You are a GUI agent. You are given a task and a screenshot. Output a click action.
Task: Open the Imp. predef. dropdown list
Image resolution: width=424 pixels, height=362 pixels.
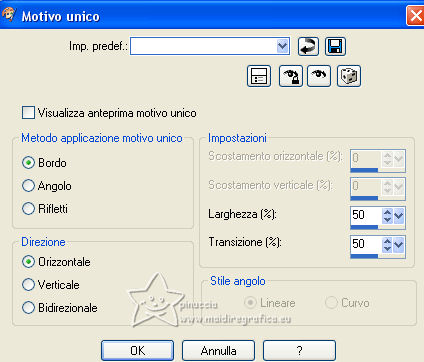[x=282, y=46]
